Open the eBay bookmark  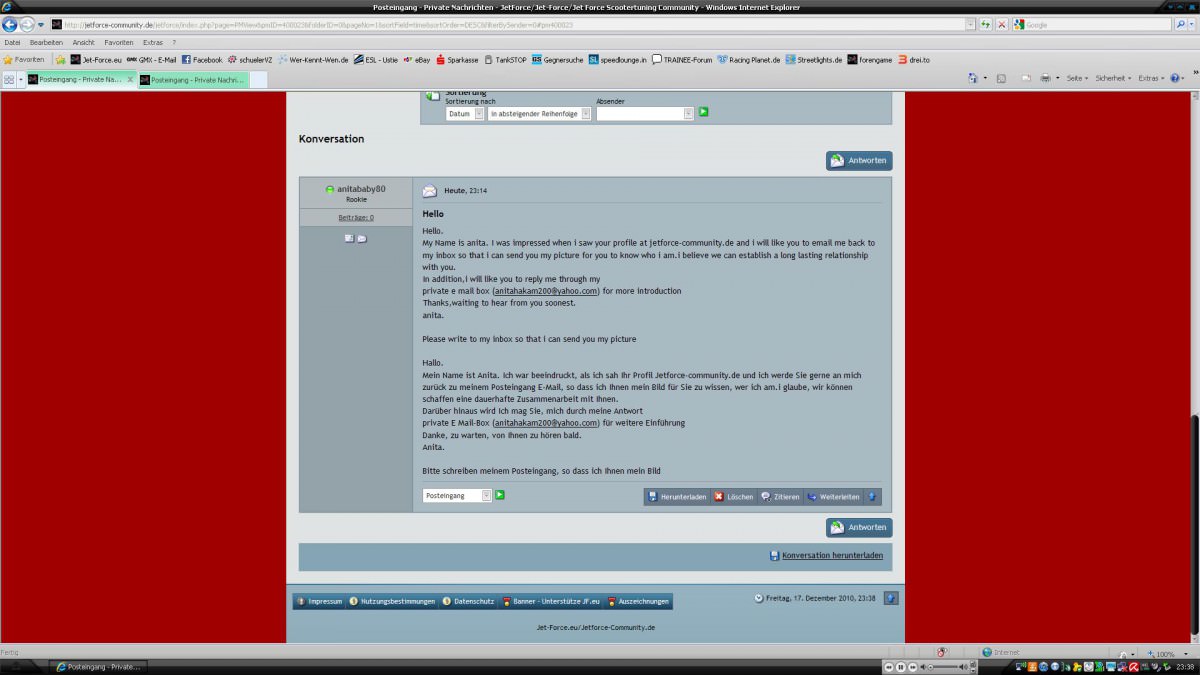pyautogui.click(x=417, y=60)
